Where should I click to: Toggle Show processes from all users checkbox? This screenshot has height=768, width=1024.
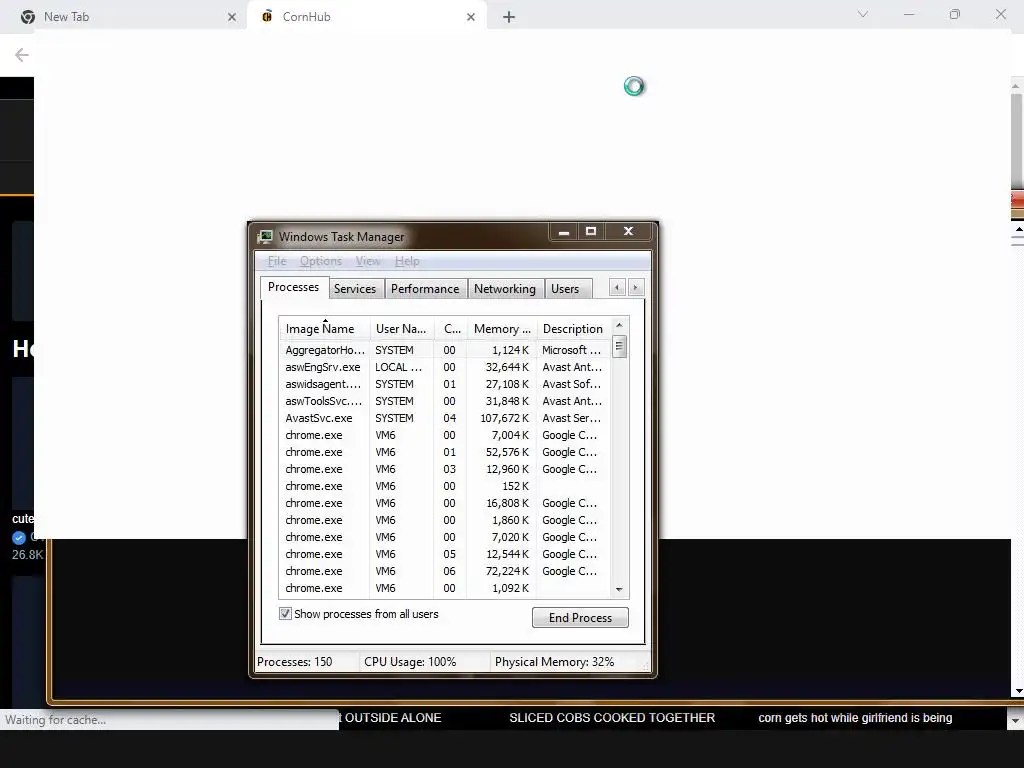coord(285,614)
